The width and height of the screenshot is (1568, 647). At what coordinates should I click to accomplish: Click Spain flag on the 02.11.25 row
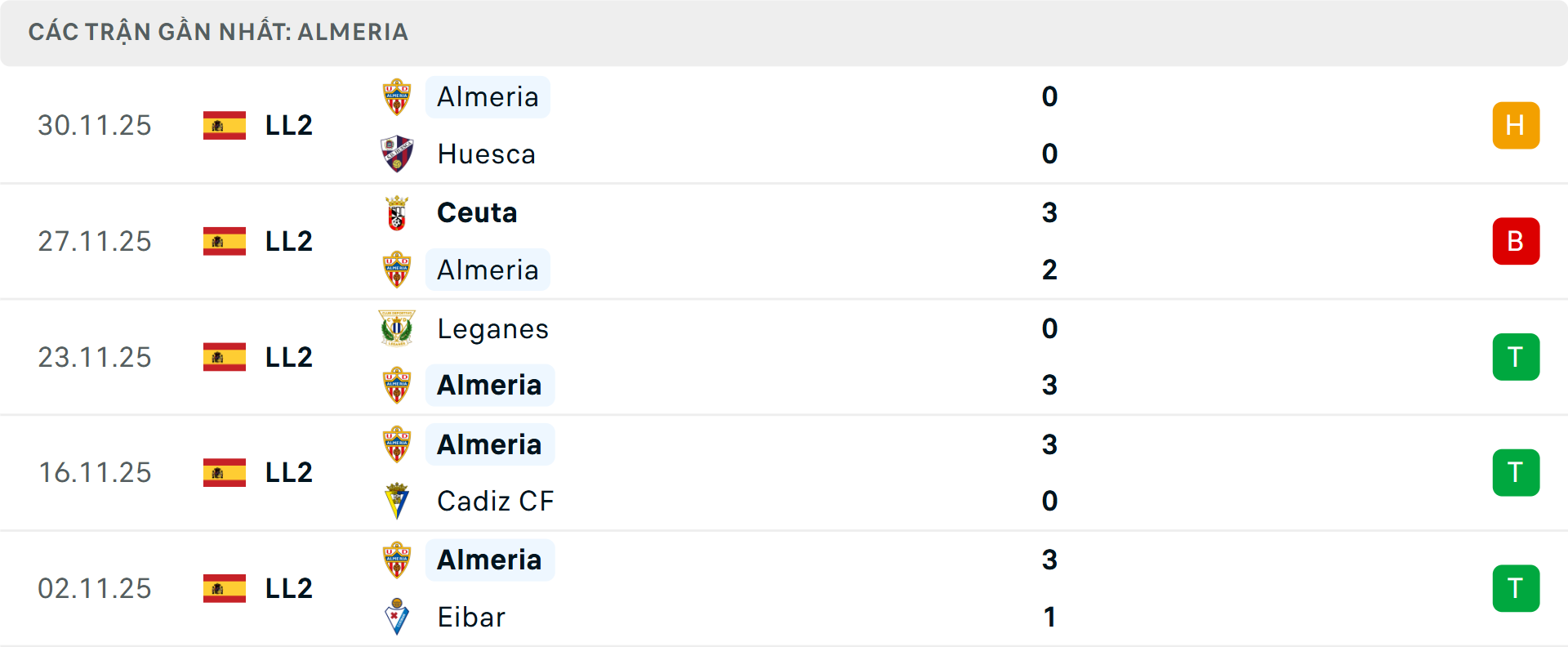(x=225, y=588)
